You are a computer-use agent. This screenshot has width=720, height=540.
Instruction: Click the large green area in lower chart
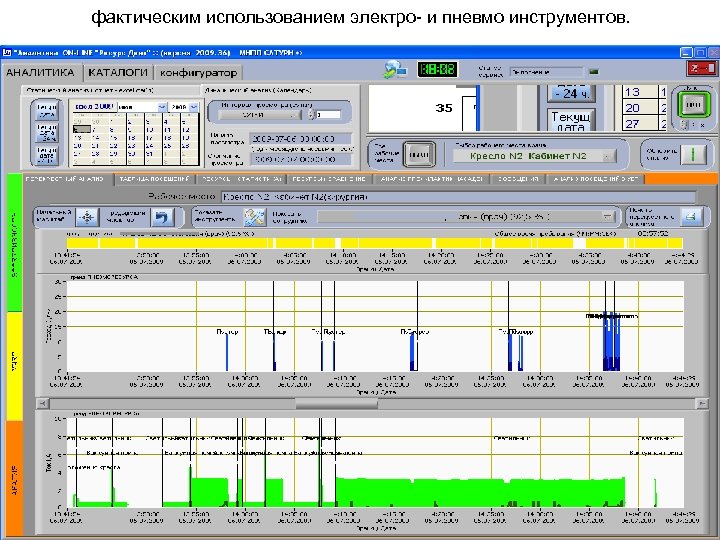[480, 492]
